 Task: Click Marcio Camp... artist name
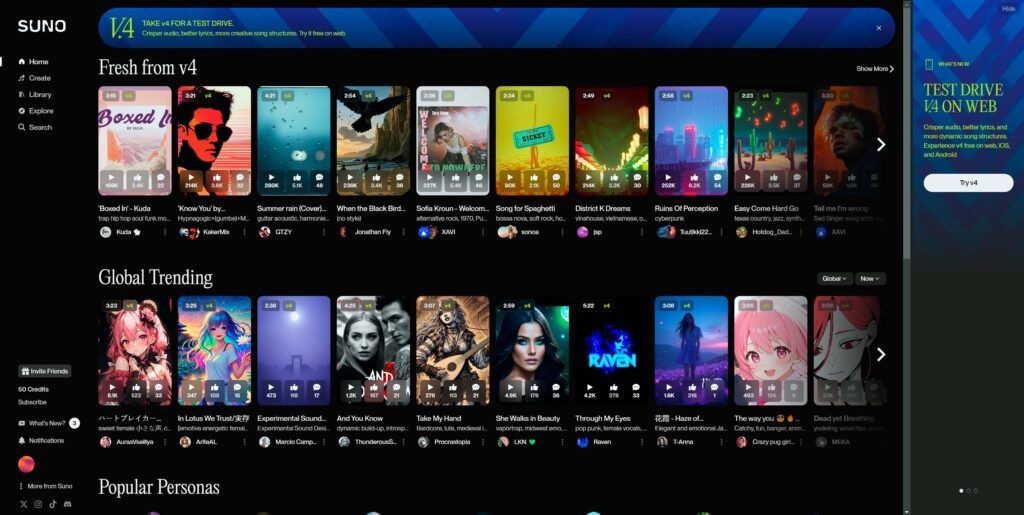click(x=296, y=442)
